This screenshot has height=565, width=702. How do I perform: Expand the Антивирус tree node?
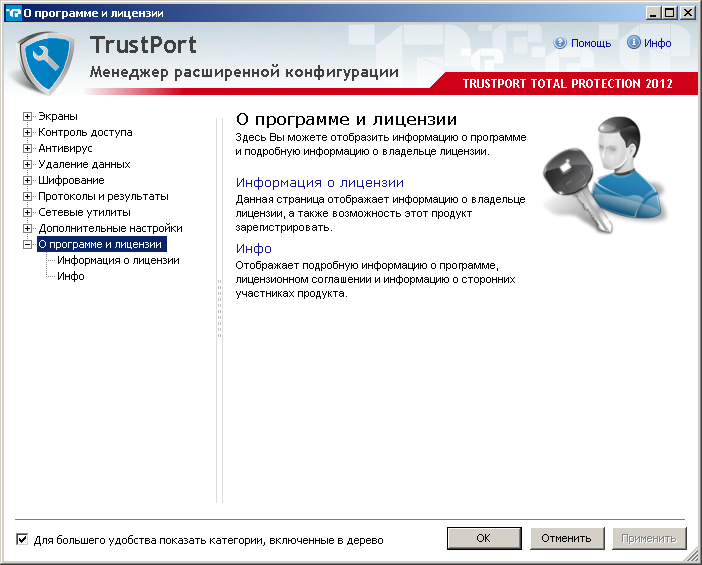coord(27,148)
